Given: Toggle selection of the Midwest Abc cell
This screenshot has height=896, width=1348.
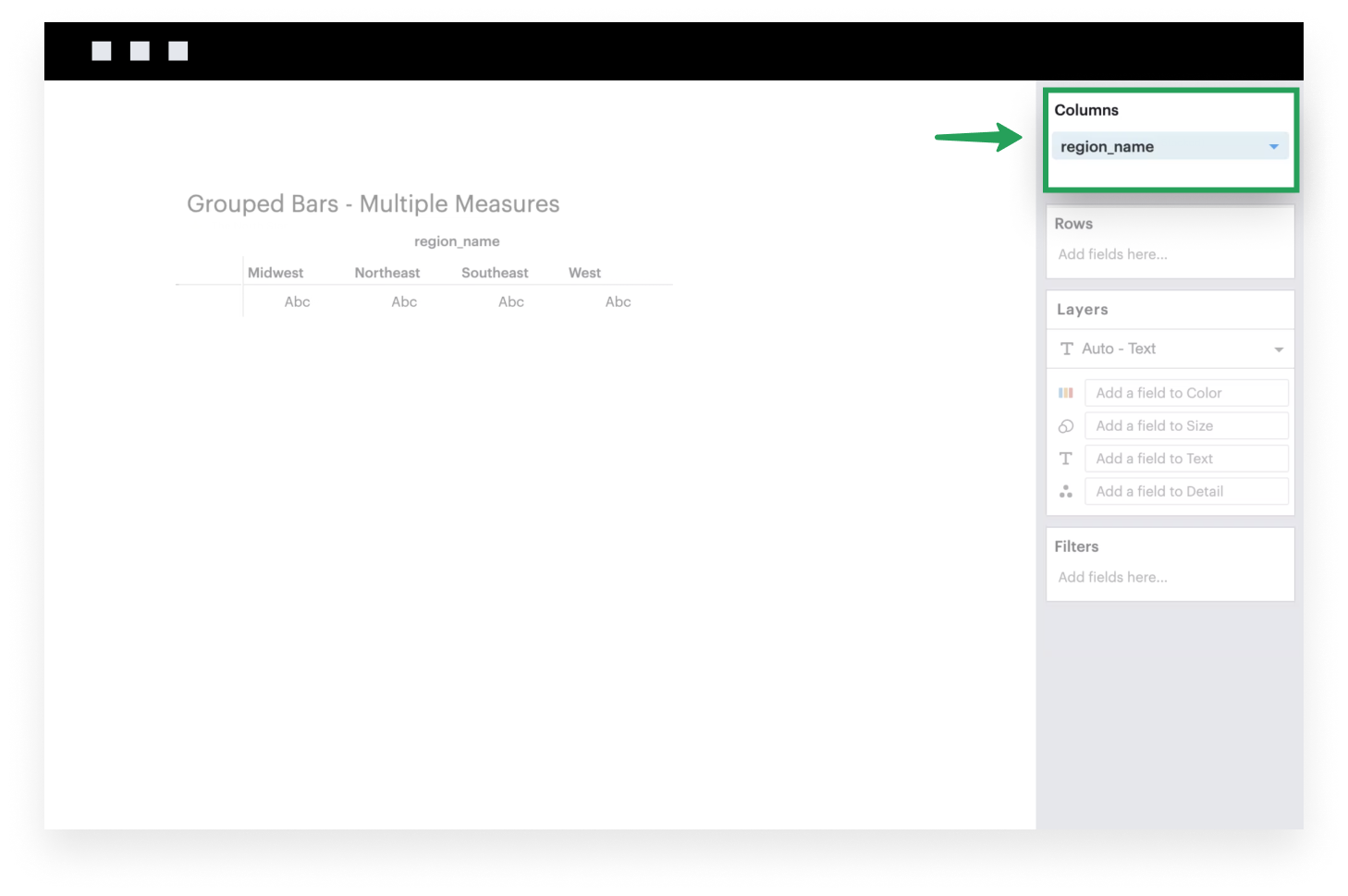Looking at the screenshot, I should point(297,301).
